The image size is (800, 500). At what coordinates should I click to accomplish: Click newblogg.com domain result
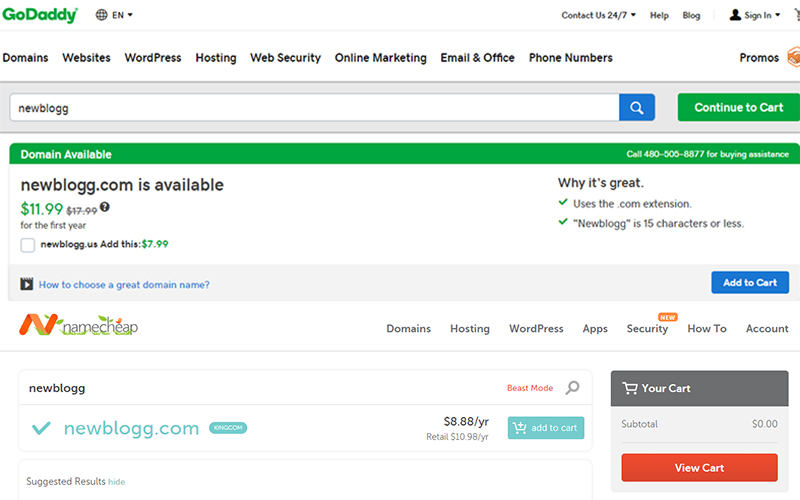tap(131, 428)
